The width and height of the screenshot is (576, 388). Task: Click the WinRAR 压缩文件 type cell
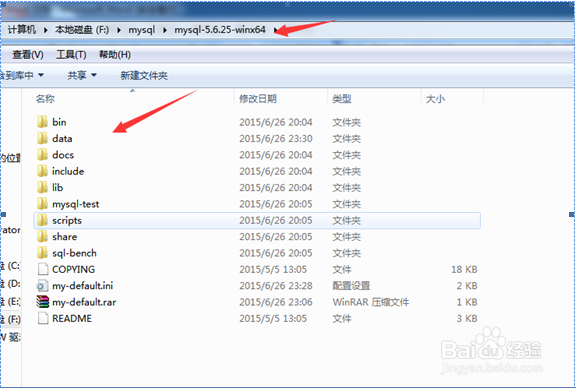(x=371, y=302)
